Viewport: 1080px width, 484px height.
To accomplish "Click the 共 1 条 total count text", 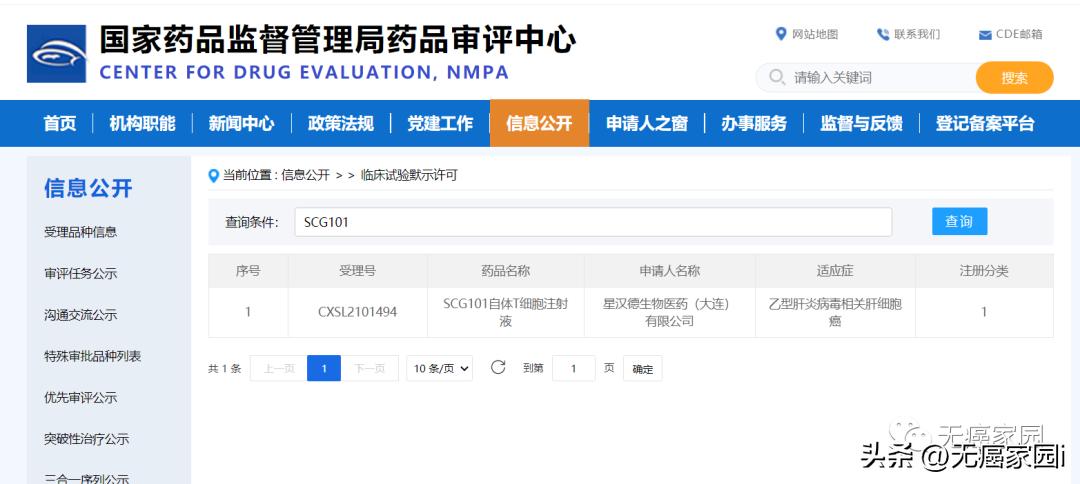I will [x=225, y=368].
